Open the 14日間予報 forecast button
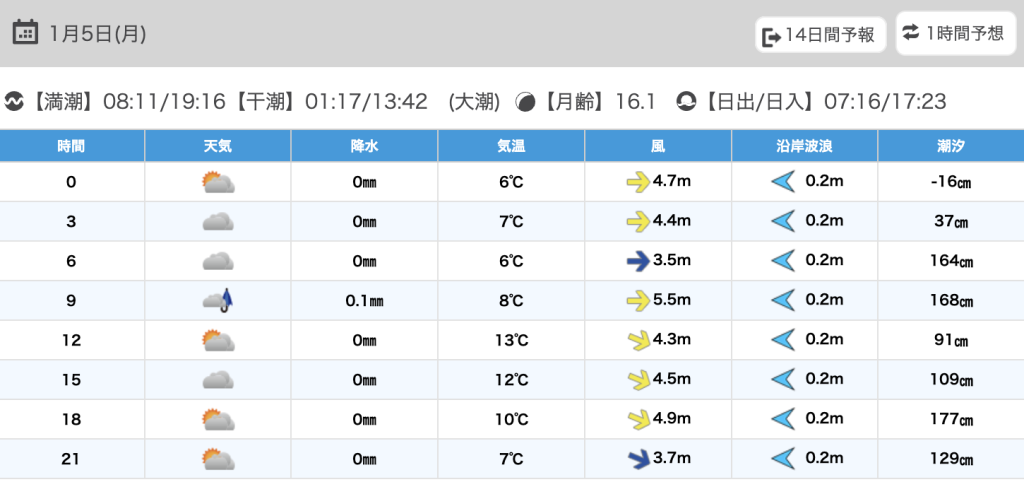 (x=820, y=36)
